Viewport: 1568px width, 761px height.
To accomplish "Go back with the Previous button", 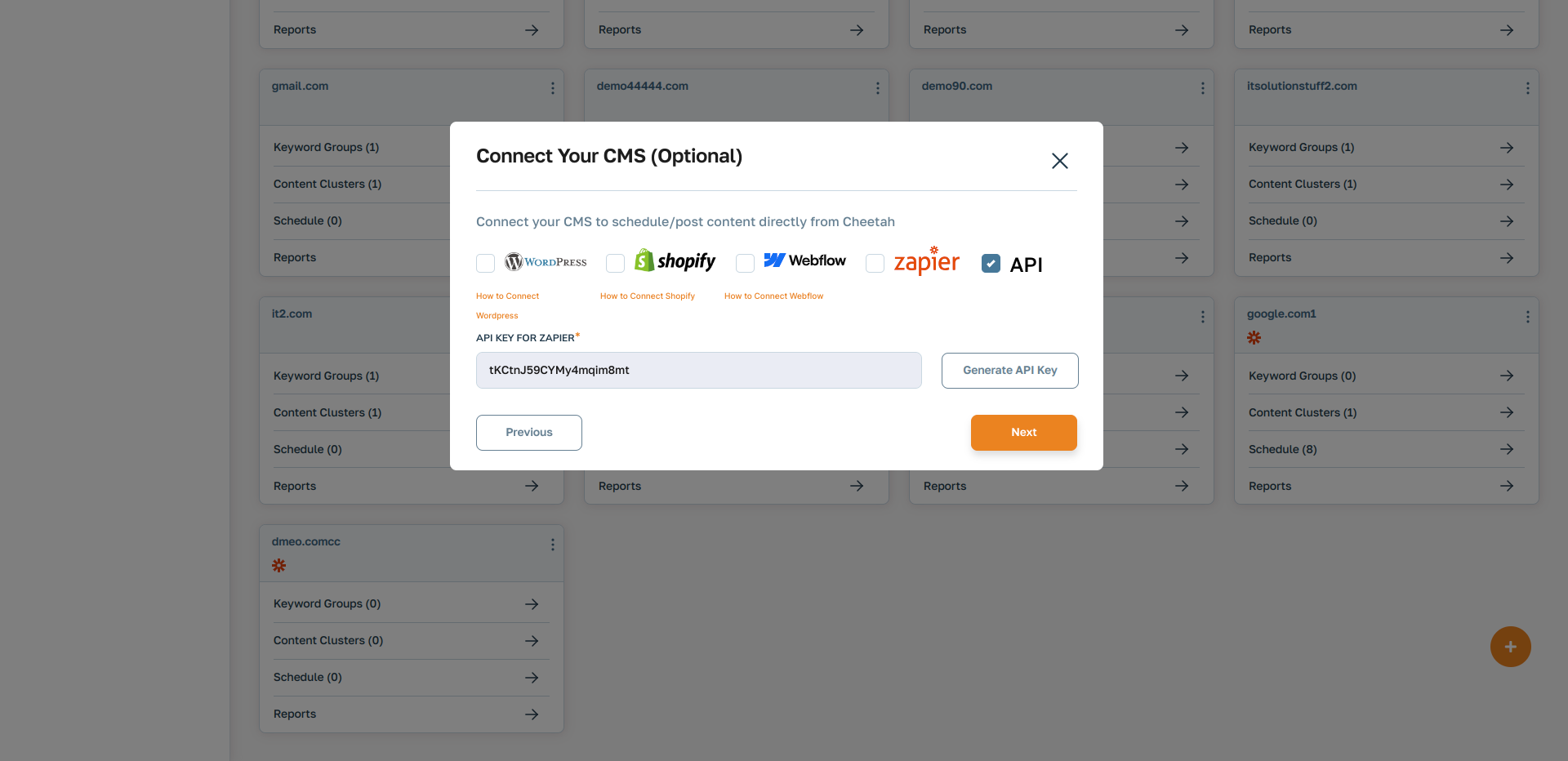I will pyautogui.click(x=528, y=432).
